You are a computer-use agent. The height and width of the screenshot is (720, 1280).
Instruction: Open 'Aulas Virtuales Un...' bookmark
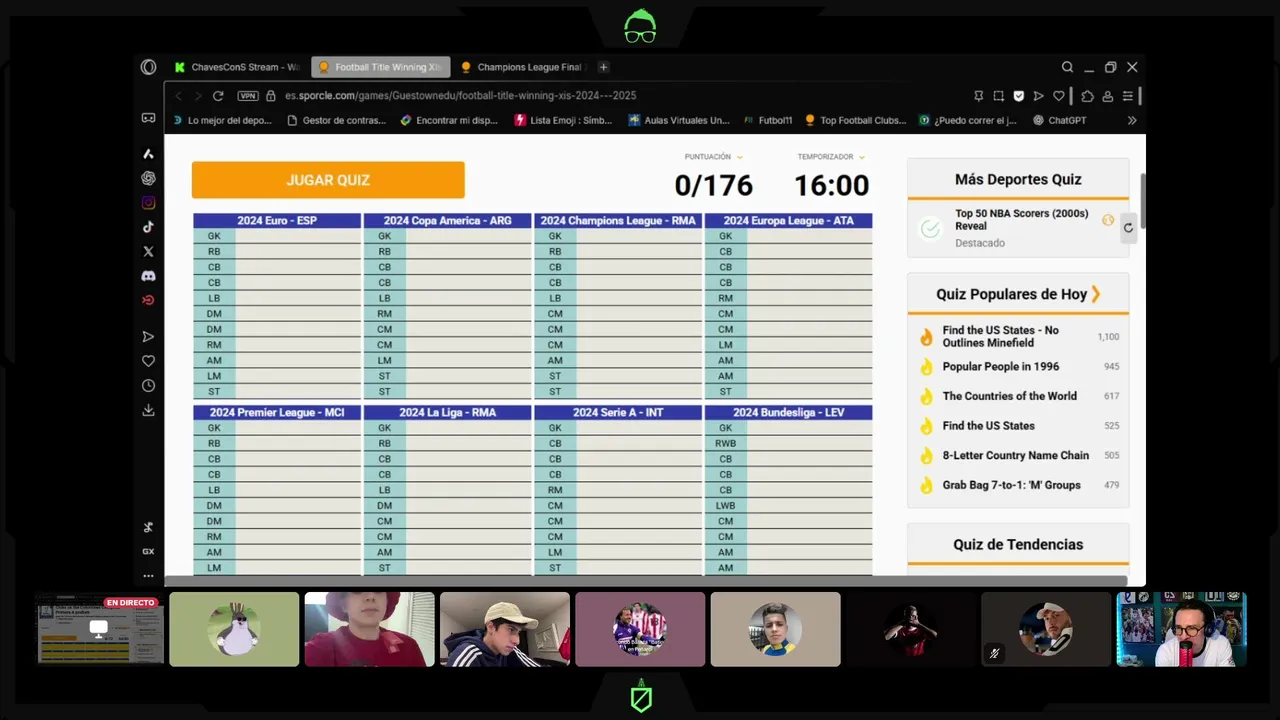pyautogui.click(x=679, y=120)
